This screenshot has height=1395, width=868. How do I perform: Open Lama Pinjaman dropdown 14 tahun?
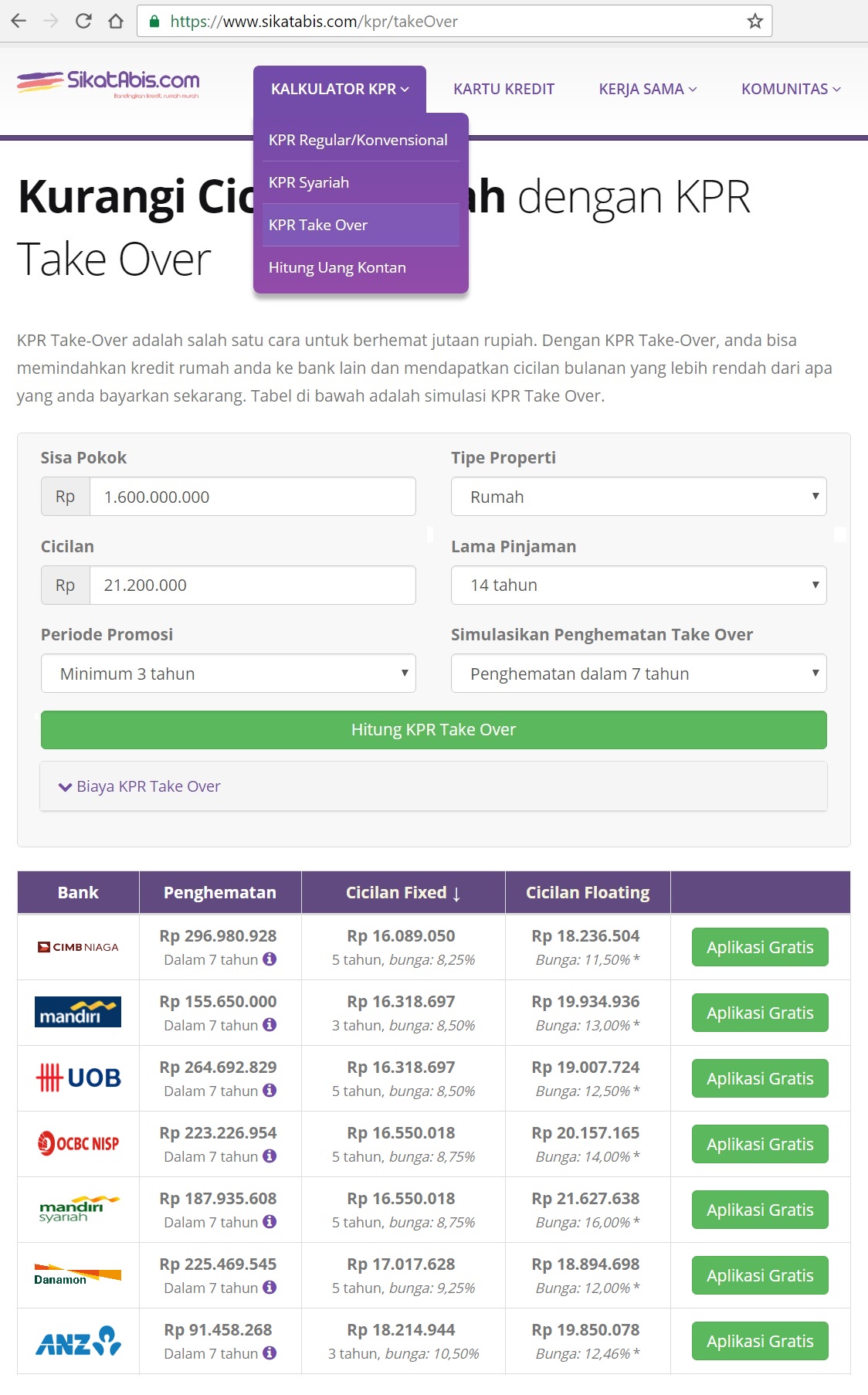[x=639, y=585]
